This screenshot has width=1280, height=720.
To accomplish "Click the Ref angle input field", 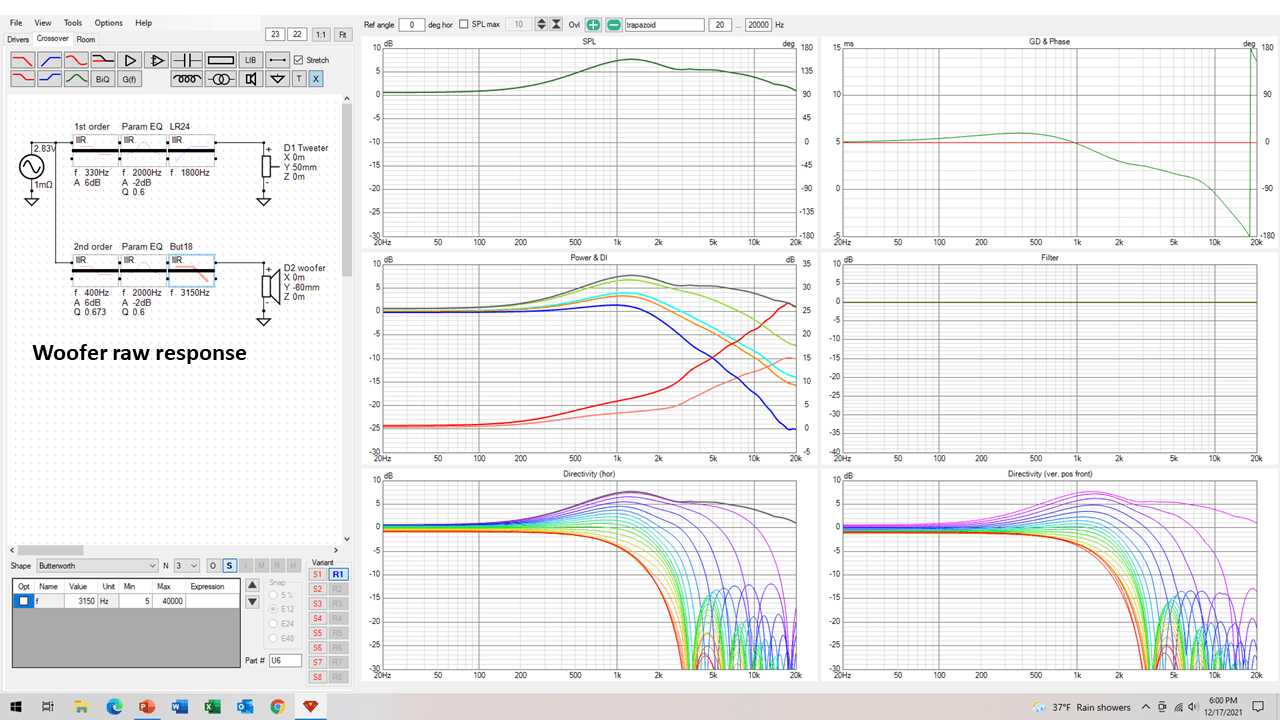I will click(x=411, y=24).
